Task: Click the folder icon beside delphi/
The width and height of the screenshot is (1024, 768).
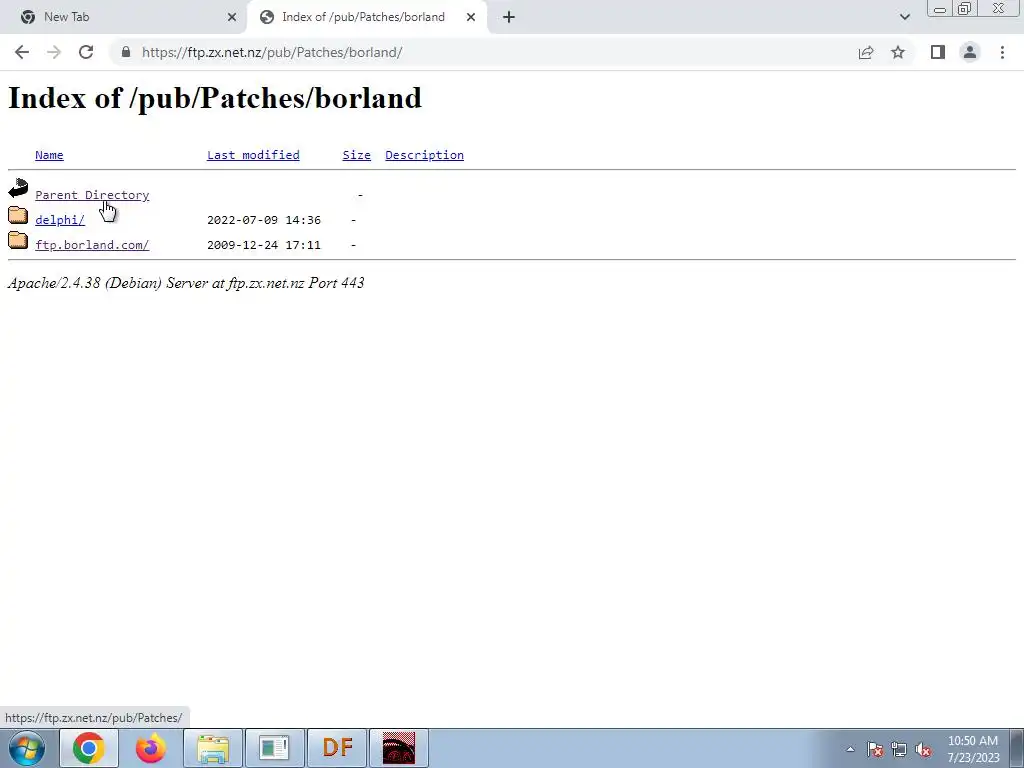Action: click(x=18, y=214)
